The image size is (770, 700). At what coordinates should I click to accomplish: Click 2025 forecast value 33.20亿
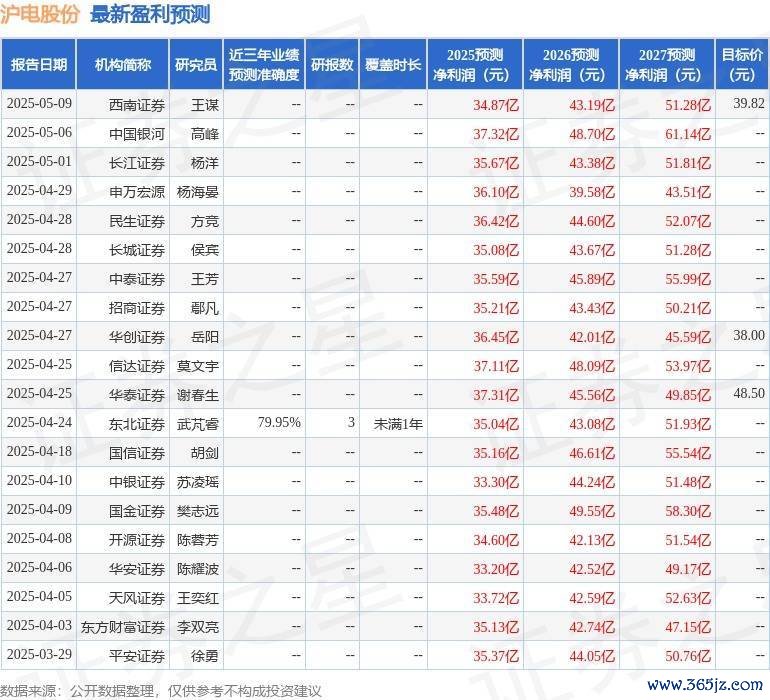point(496,569)
